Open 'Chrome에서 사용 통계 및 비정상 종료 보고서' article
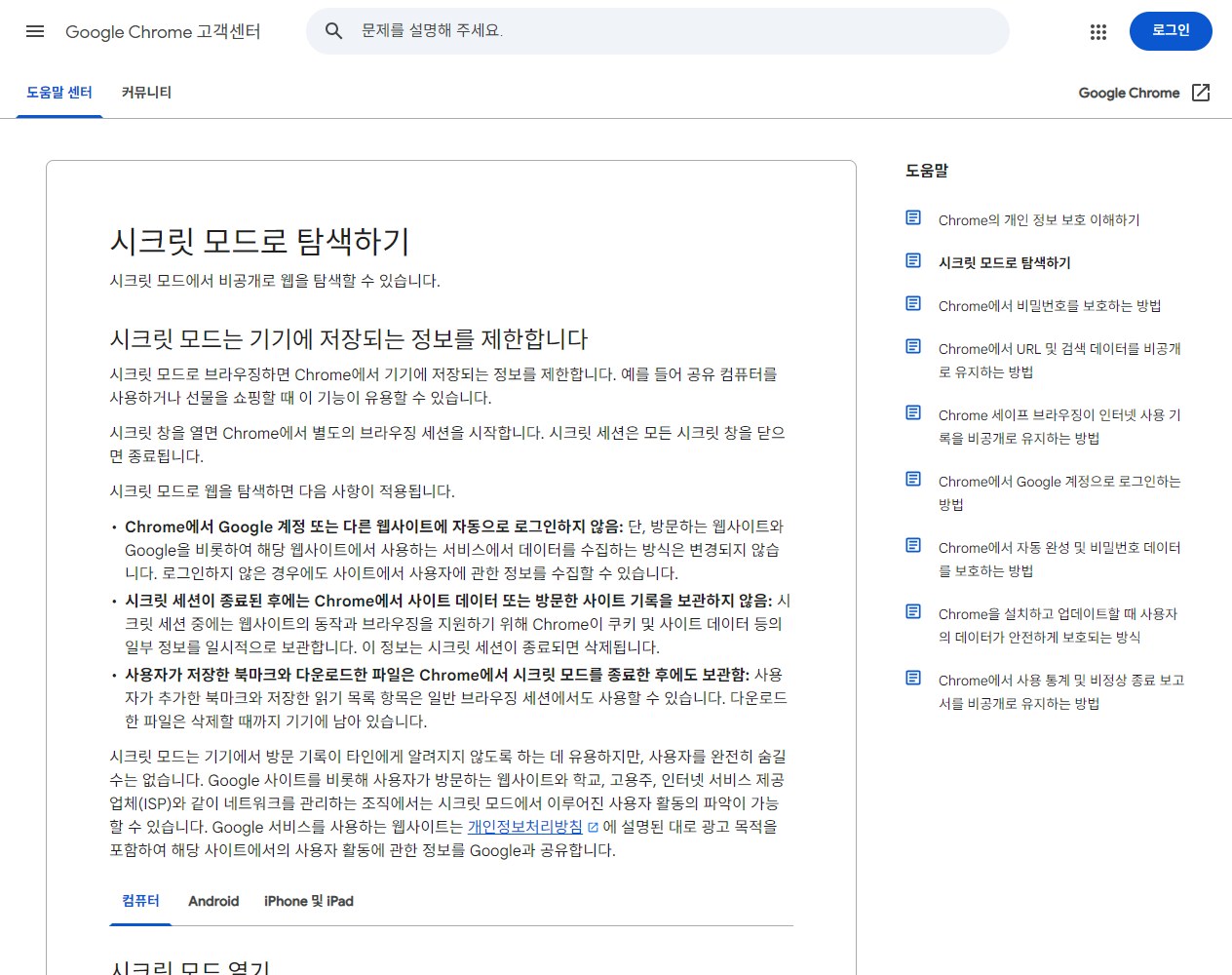 click(x=1061, y=692)
